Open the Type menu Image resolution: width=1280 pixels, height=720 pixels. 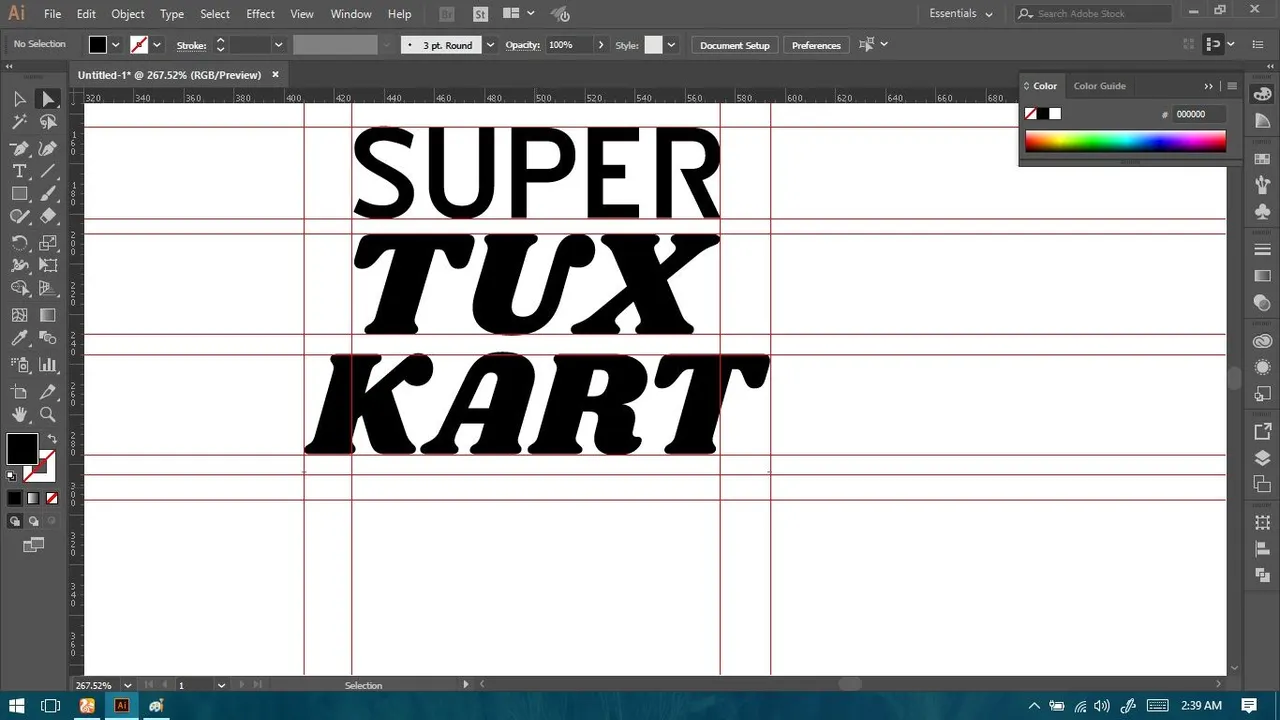(172, 14)
